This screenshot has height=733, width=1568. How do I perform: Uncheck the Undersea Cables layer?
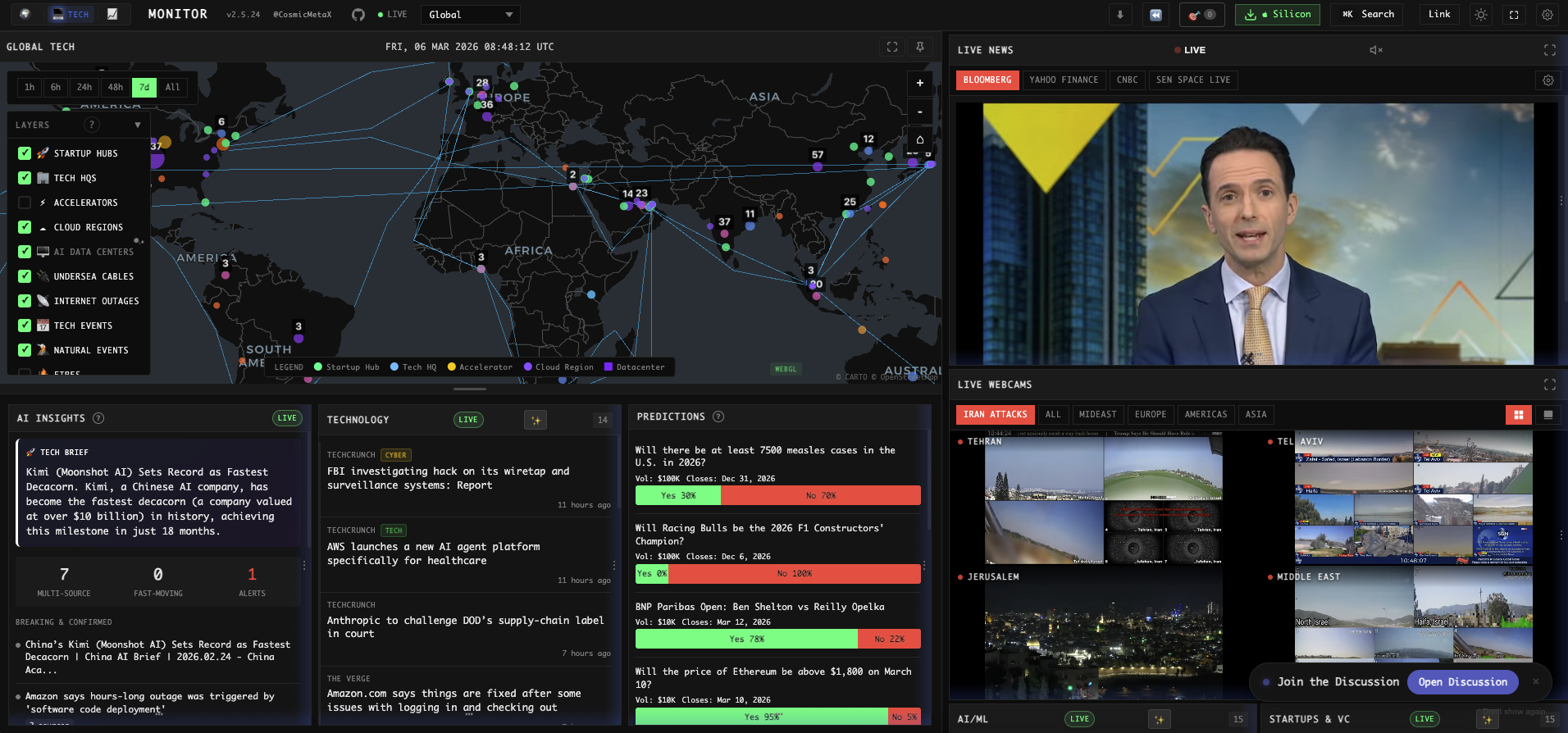pos(25,276)
